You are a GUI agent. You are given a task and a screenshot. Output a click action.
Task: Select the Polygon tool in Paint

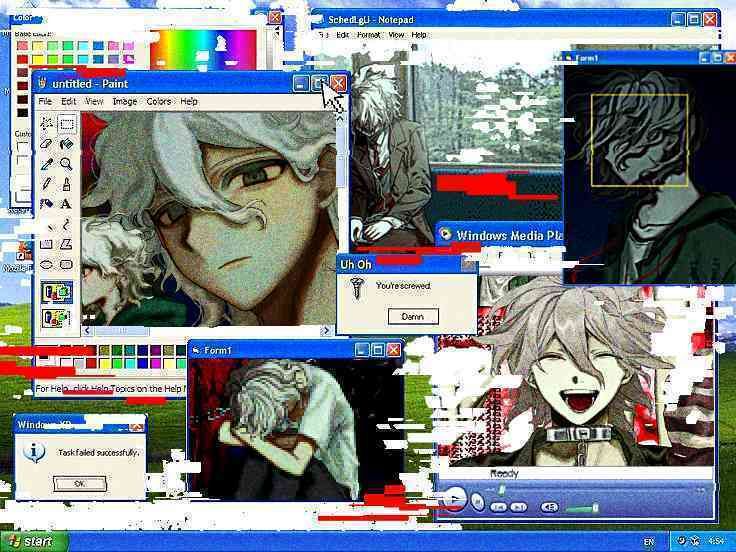tap(66, 244)
